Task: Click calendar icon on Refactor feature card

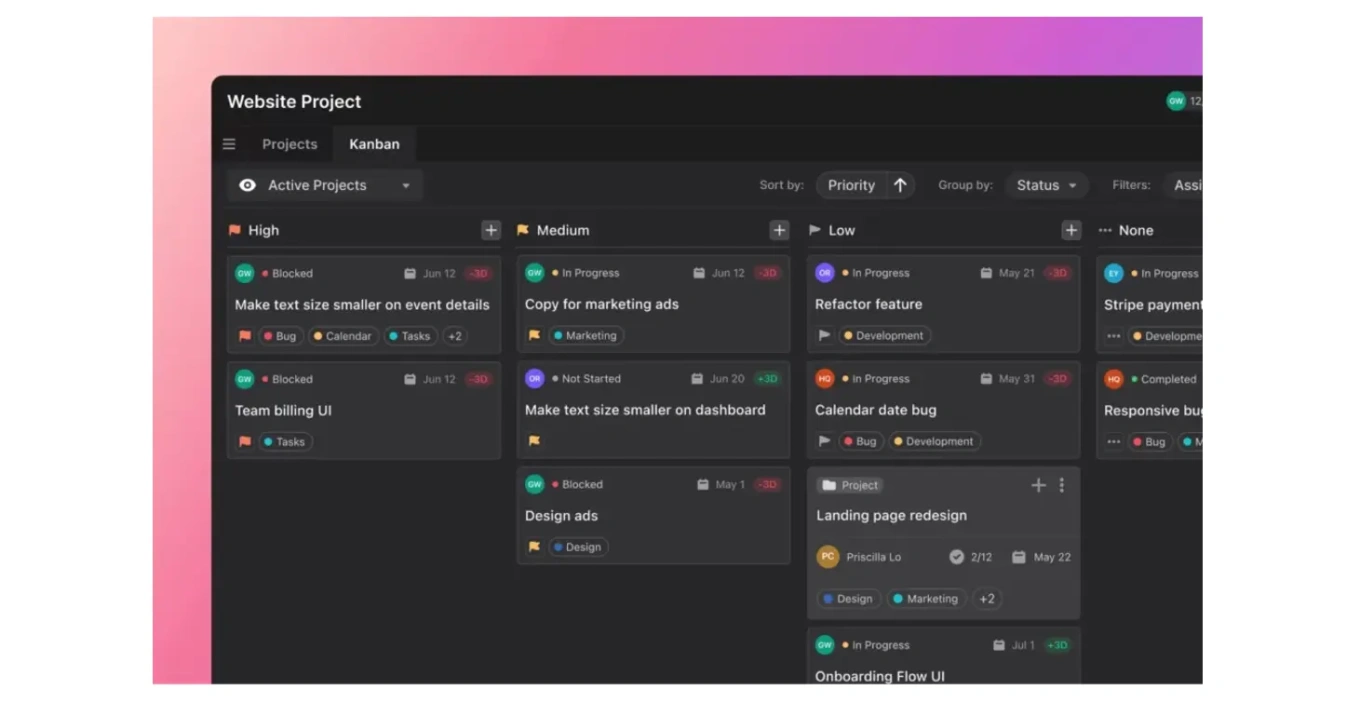Action: coord(986,273)
